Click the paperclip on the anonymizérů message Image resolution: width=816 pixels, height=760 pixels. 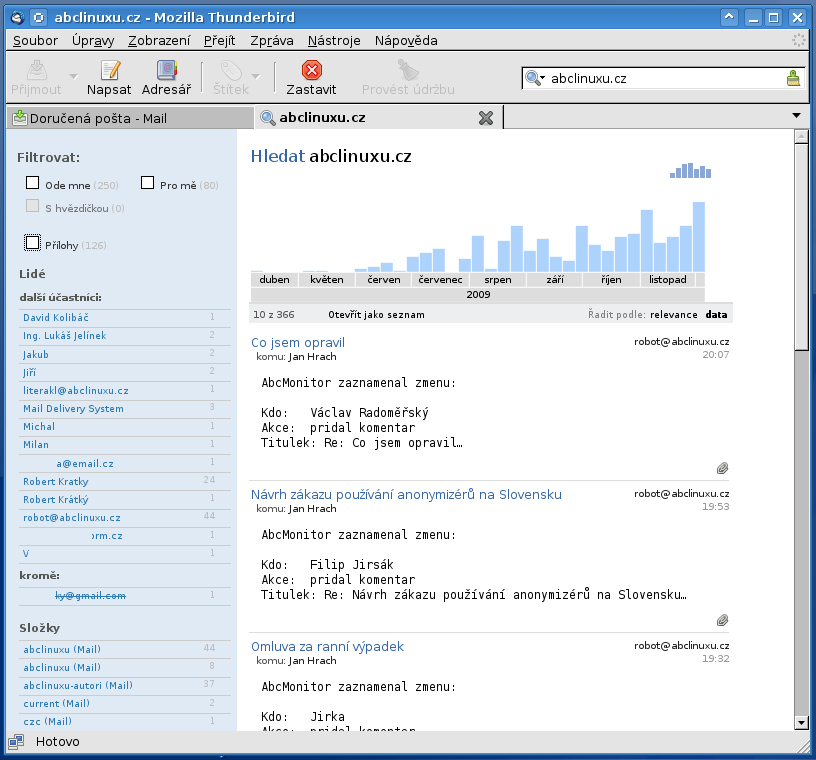[x=722, y=620]
